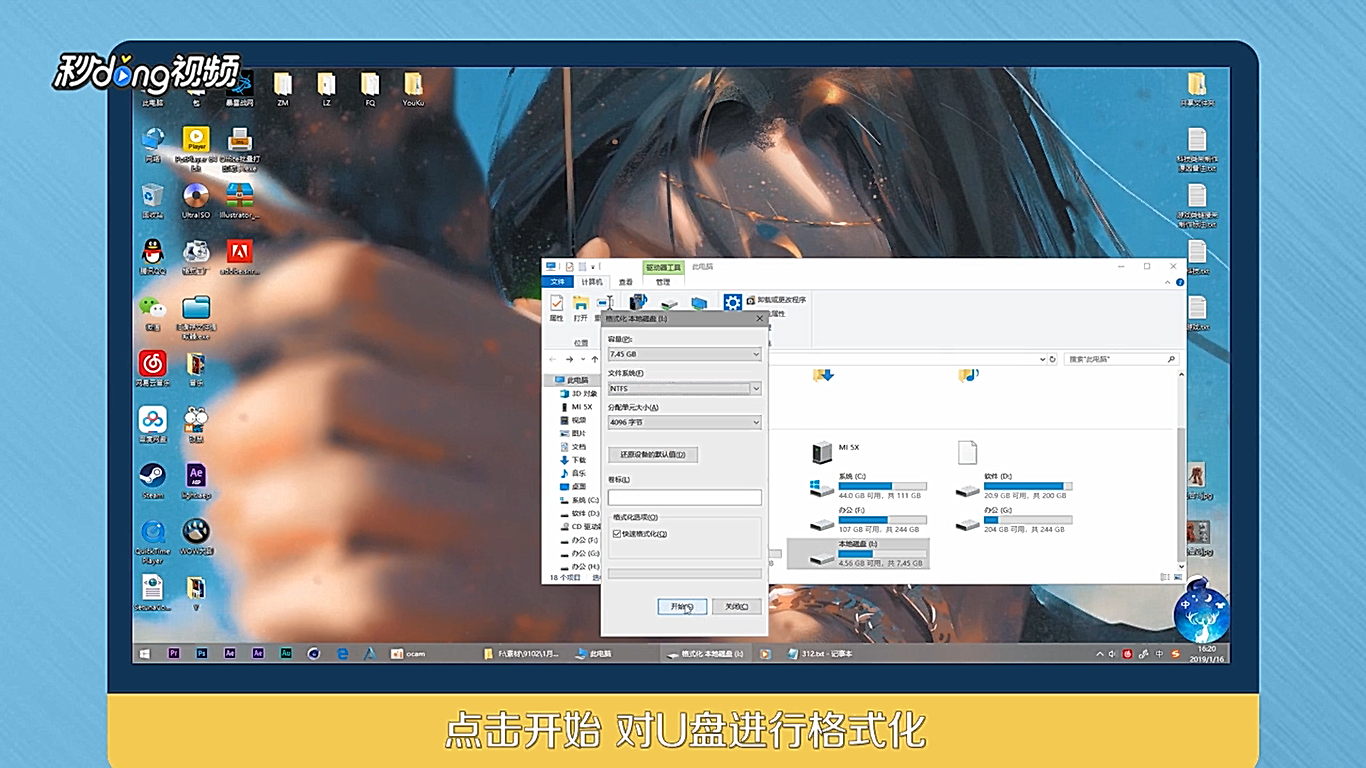Select the 办公 (G:) drive

click(x=1013, y=521)
